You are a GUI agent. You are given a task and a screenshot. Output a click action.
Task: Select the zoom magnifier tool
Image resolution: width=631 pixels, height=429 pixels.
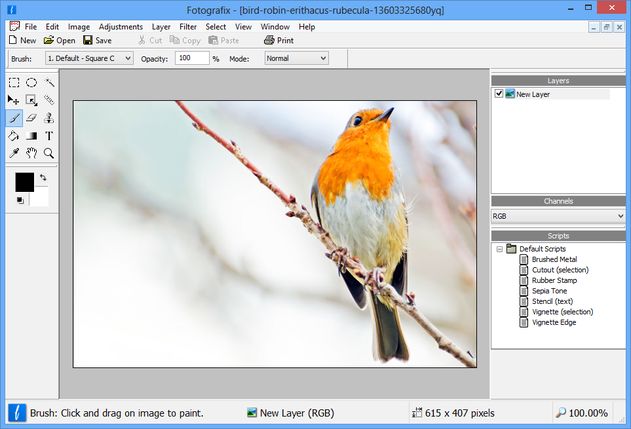pyautogui.click(x=49, y=153)
